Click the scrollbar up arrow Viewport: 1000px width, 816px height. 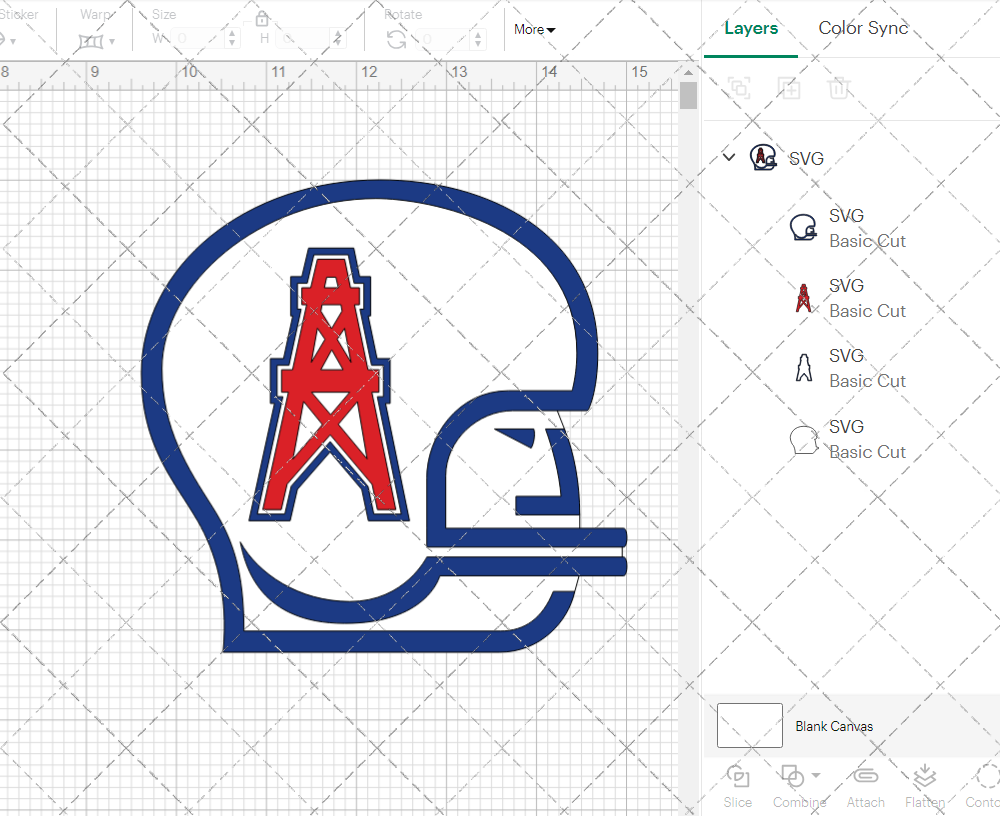(x=688, y=71)
